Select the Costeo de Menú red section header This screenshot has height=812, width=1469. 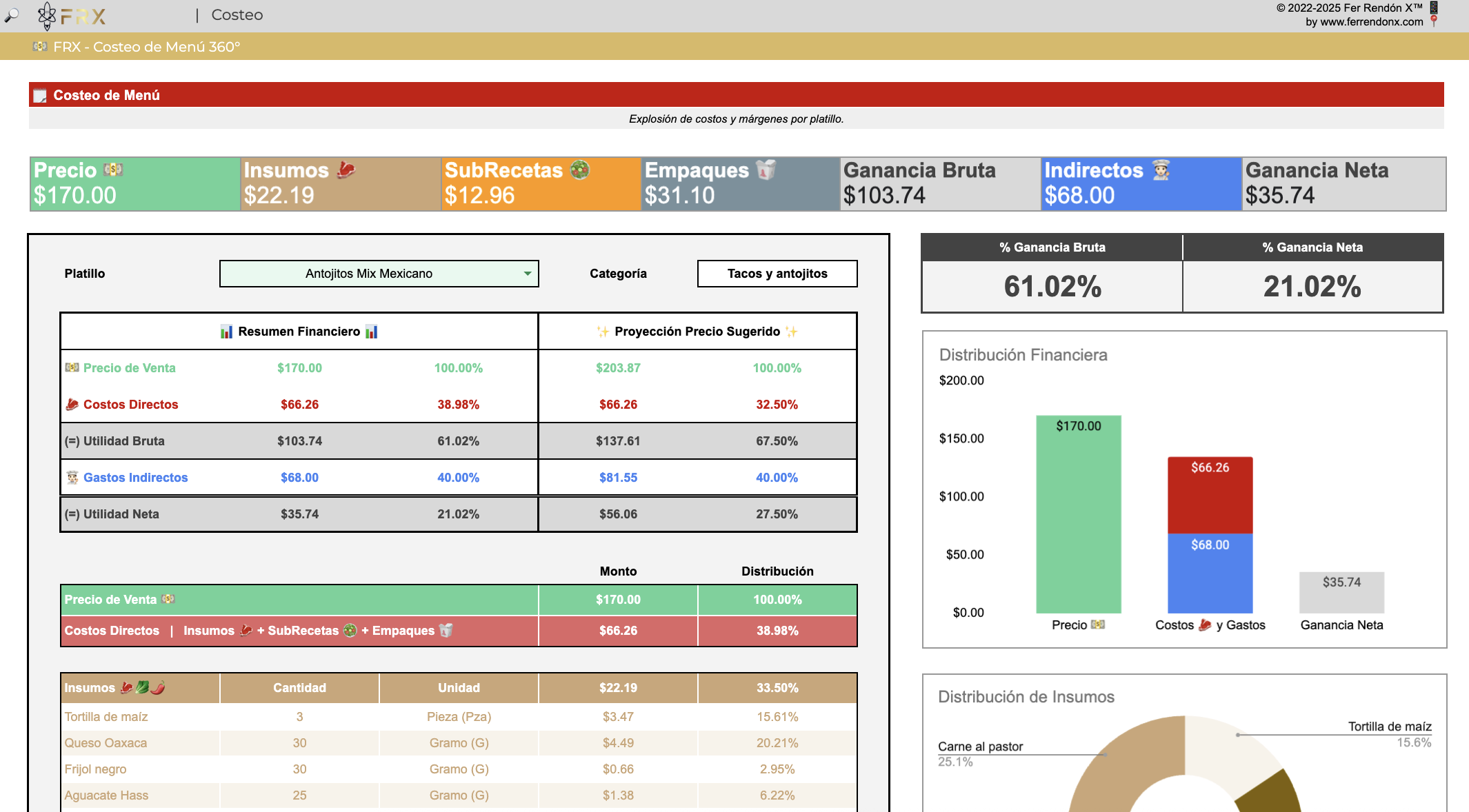tap(736, 95)
